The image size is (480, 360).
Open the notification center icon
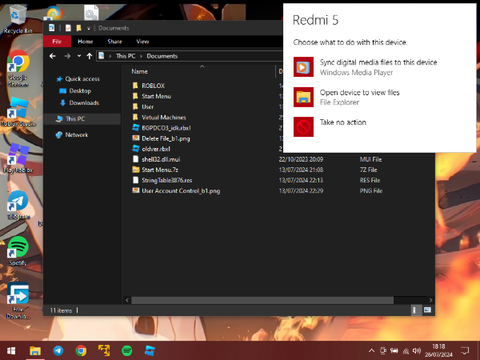pyautogui.click(x=465, y=351)
